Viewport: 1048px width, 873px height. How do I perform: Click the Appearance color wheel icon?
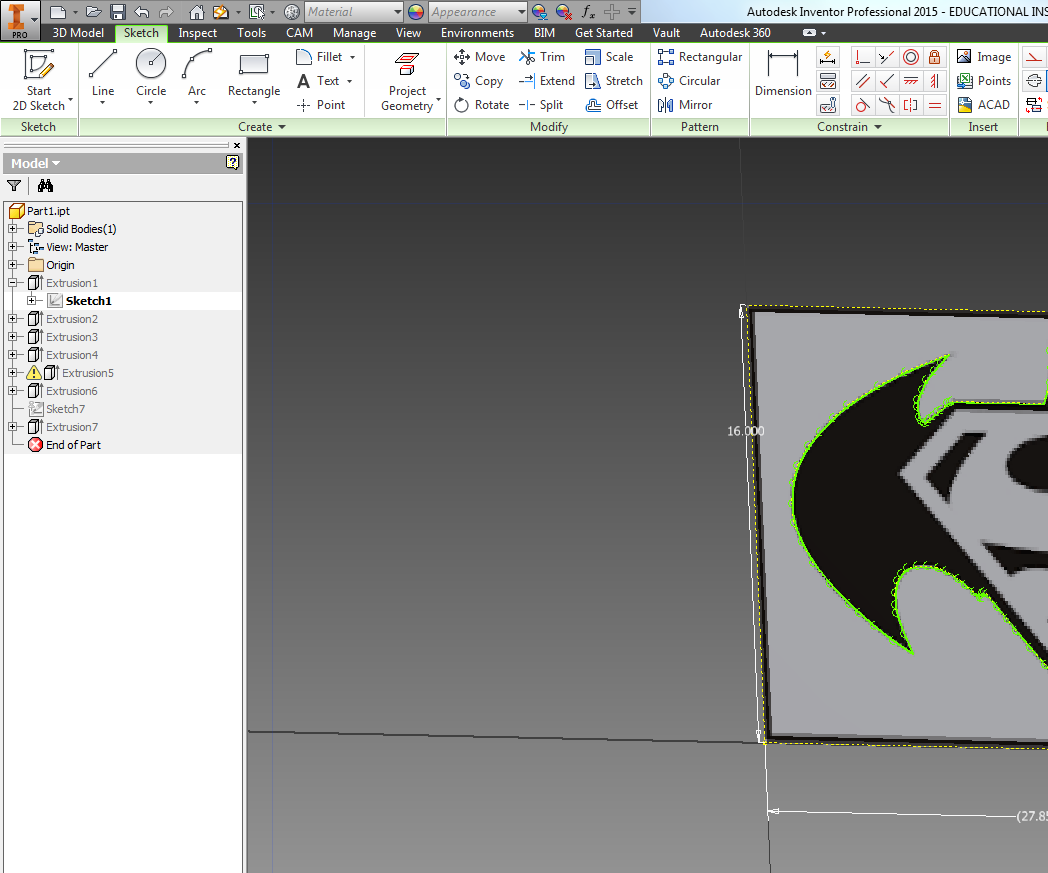(416, 12)
